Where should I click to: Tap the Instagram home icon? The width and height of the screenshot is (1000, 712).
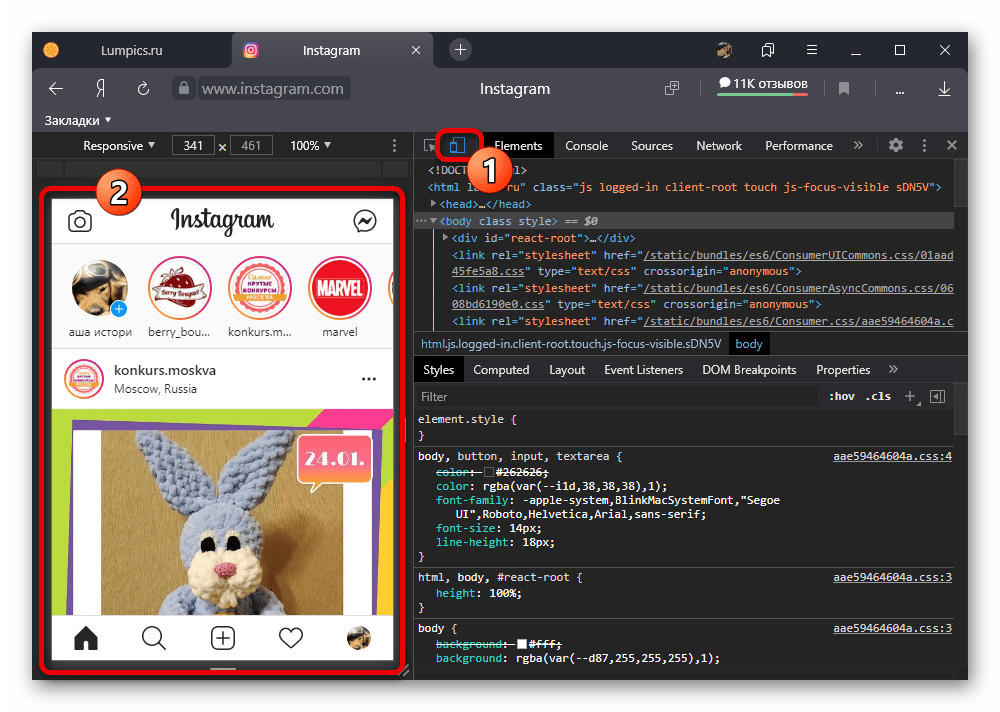click(87, 637)
